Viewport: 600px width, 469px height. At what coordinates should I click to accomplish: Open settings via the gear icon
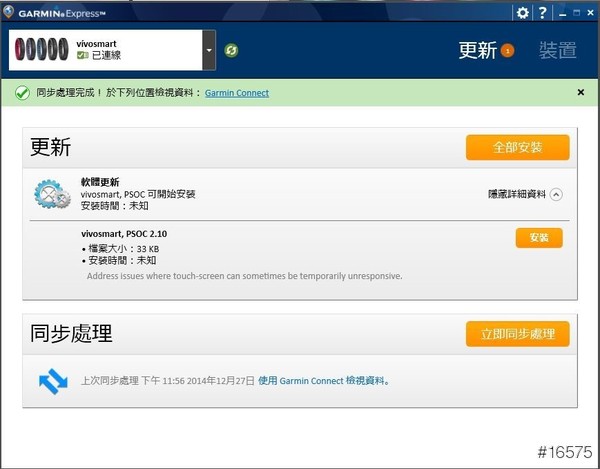pos(522,13)
